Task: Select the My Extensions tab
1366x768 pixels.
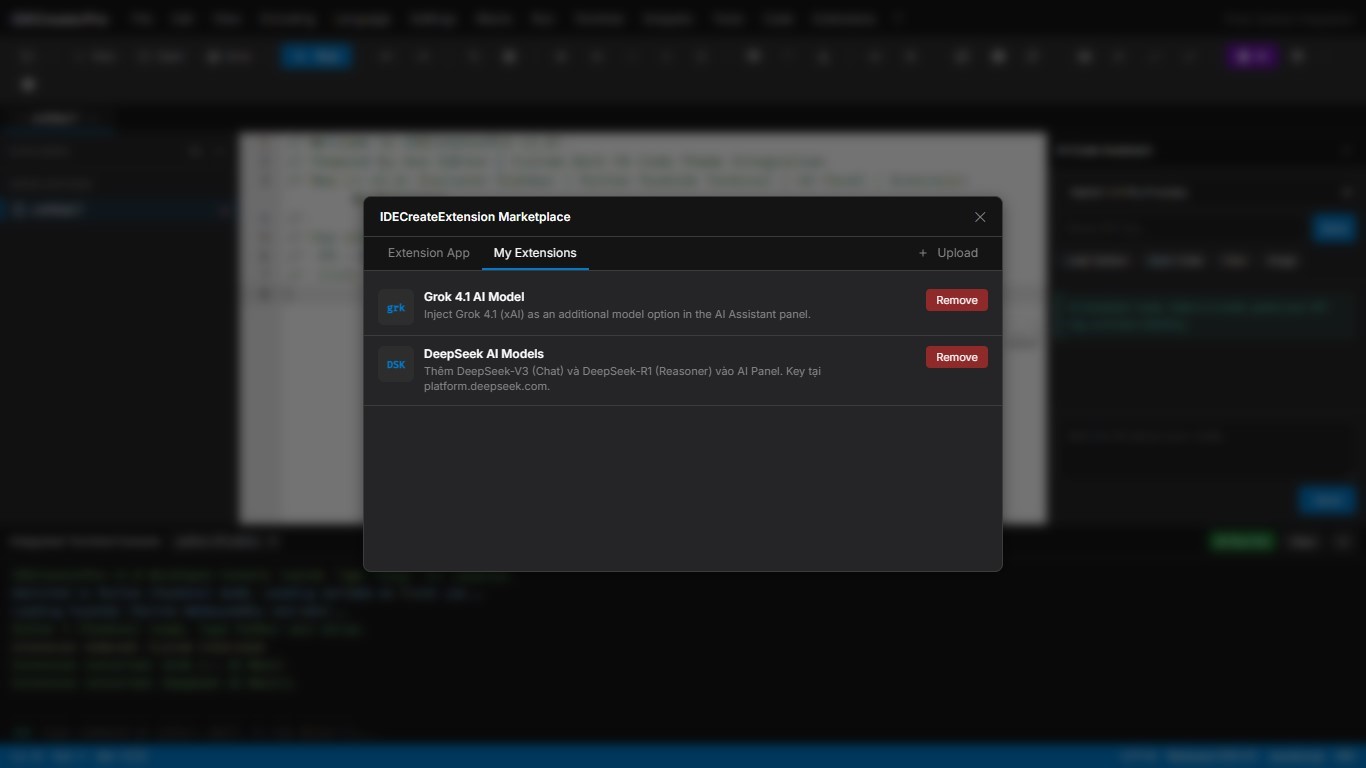Action: (535, 253)
